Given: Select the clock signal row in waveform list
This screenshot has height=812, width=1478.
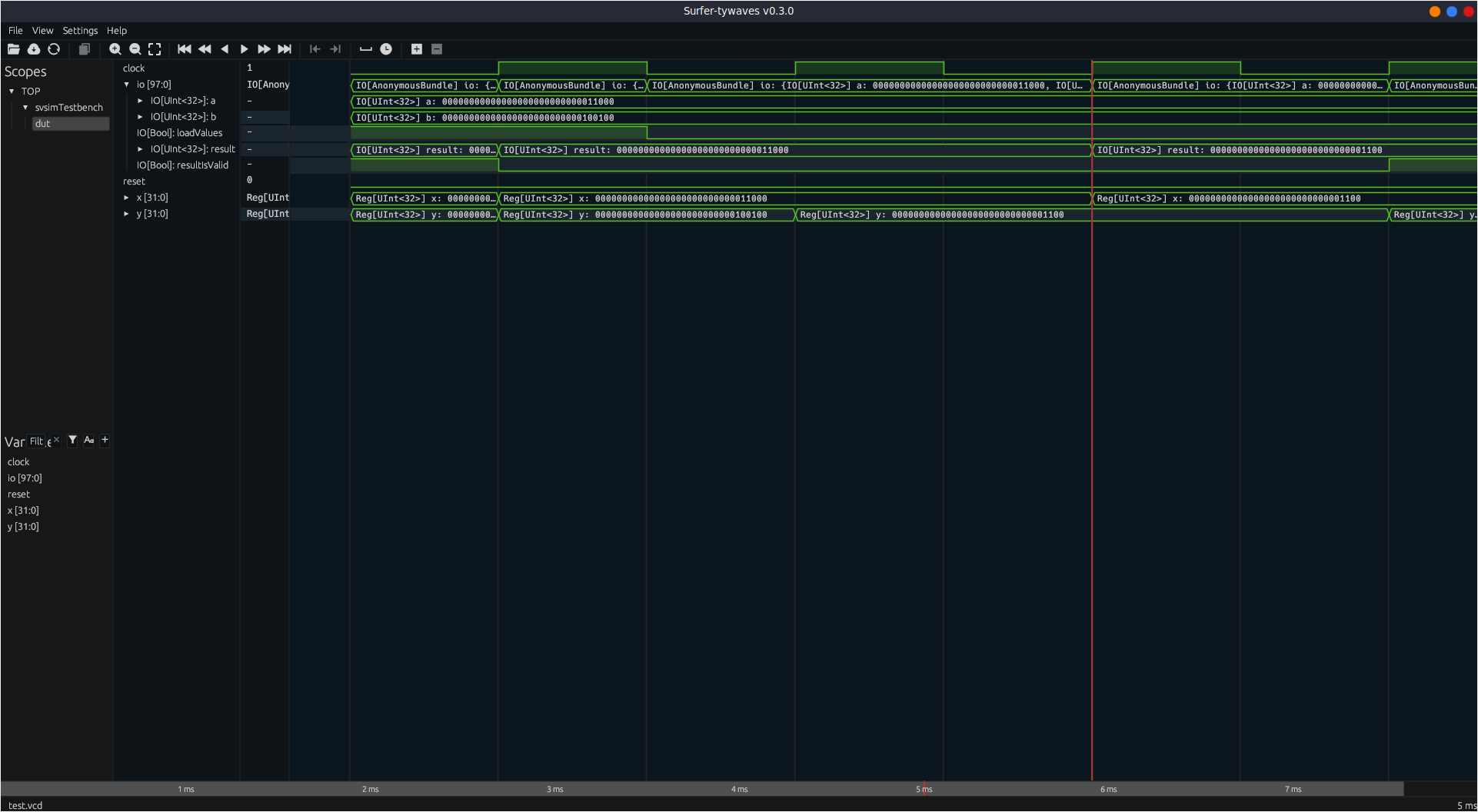Looking at the screenshot, I should [x=134, y=68].
